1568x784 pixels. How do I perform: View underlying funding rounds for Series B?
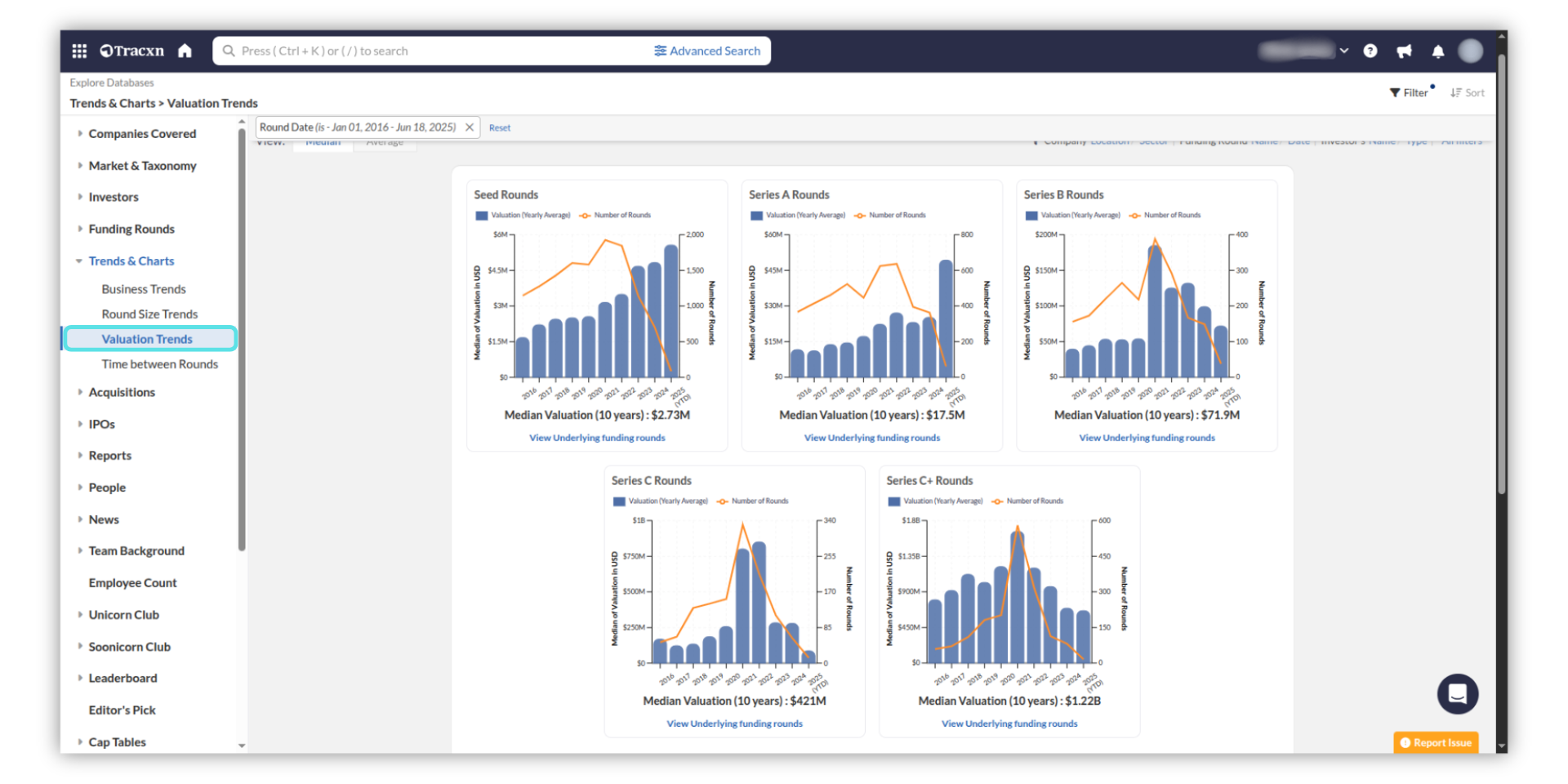click(1147, 438)
